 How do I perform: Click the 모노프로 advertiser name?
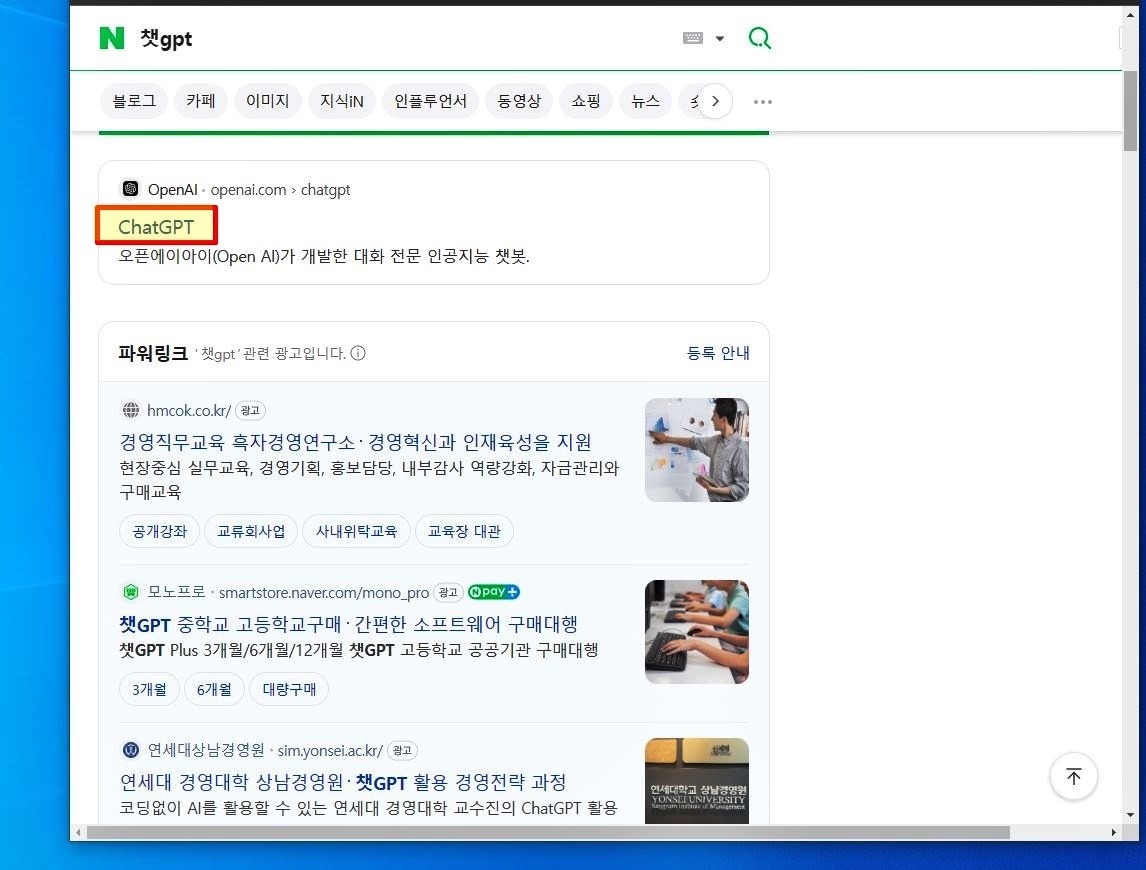176,591
